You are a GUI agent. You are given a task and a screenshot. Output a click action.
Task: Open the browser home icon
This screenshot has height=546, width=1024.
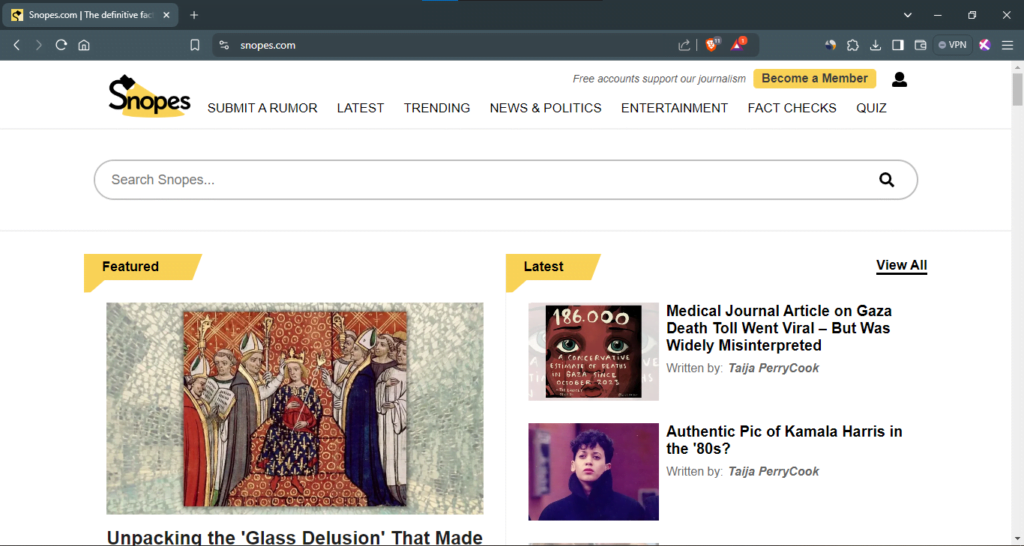[x=84, y=45]
